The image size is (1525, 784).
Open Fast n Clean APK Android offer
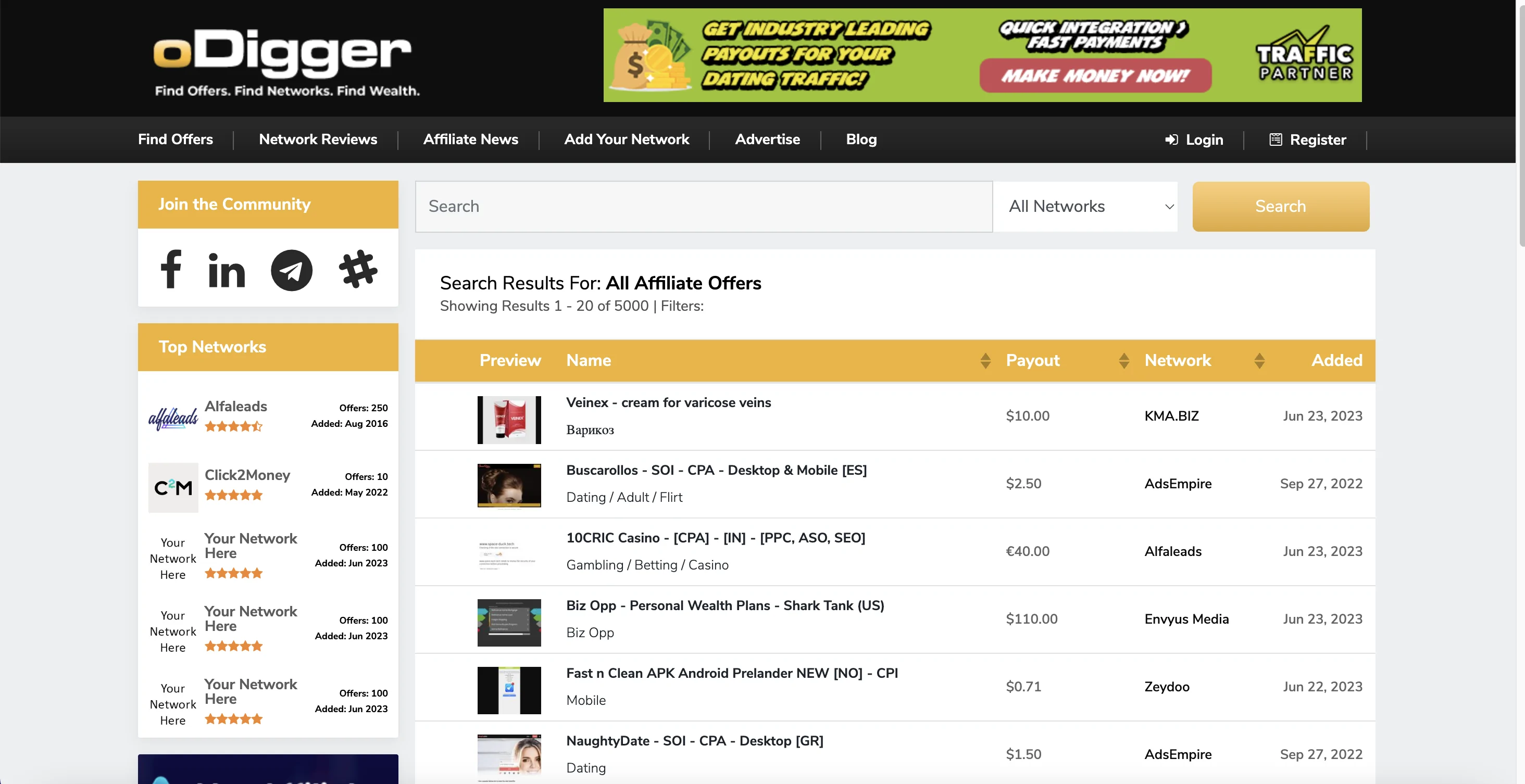pos(732,673)
